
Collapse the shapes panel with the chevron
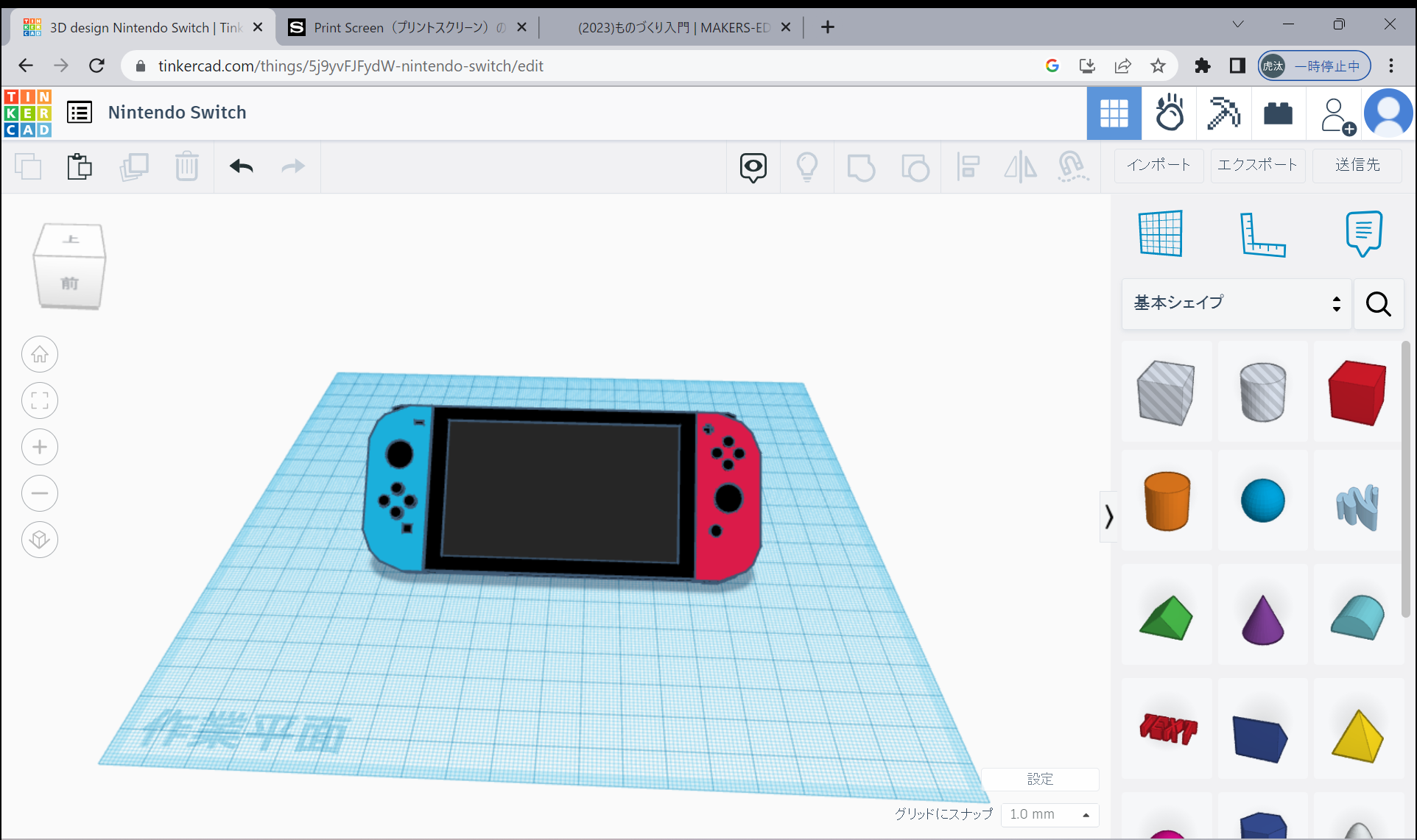pyautogui.click(x=1108, y=516)
